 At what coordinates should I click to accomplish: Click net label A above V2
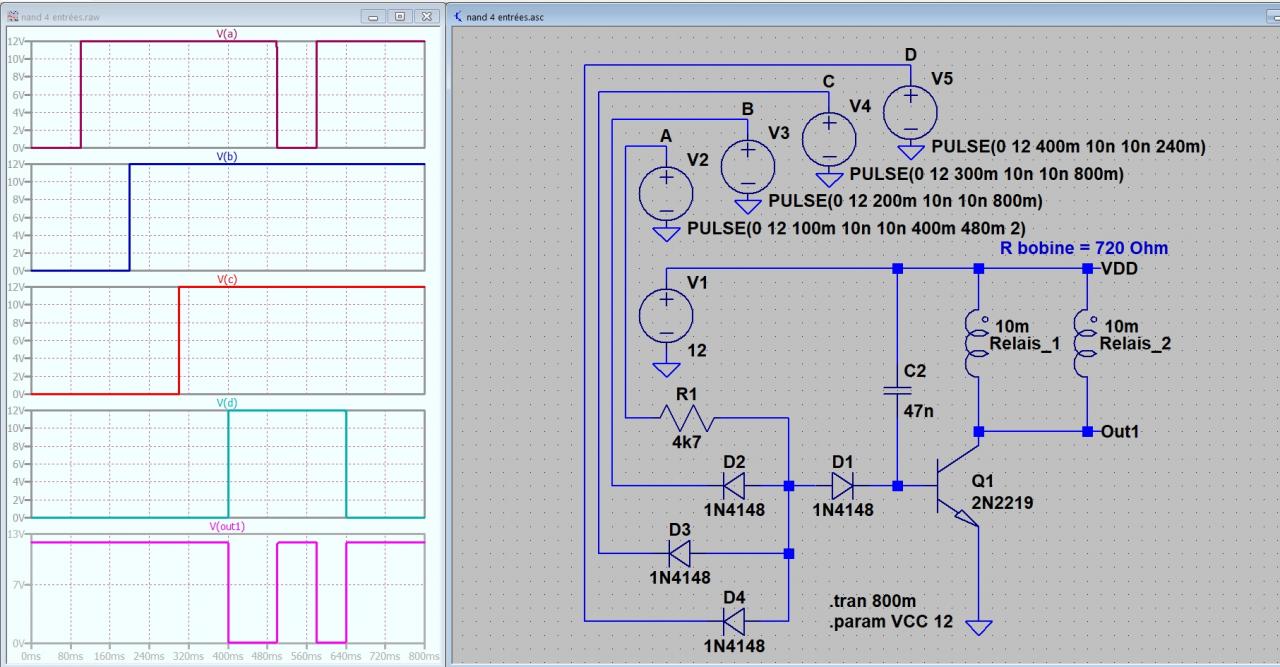[x=666, y=136]
